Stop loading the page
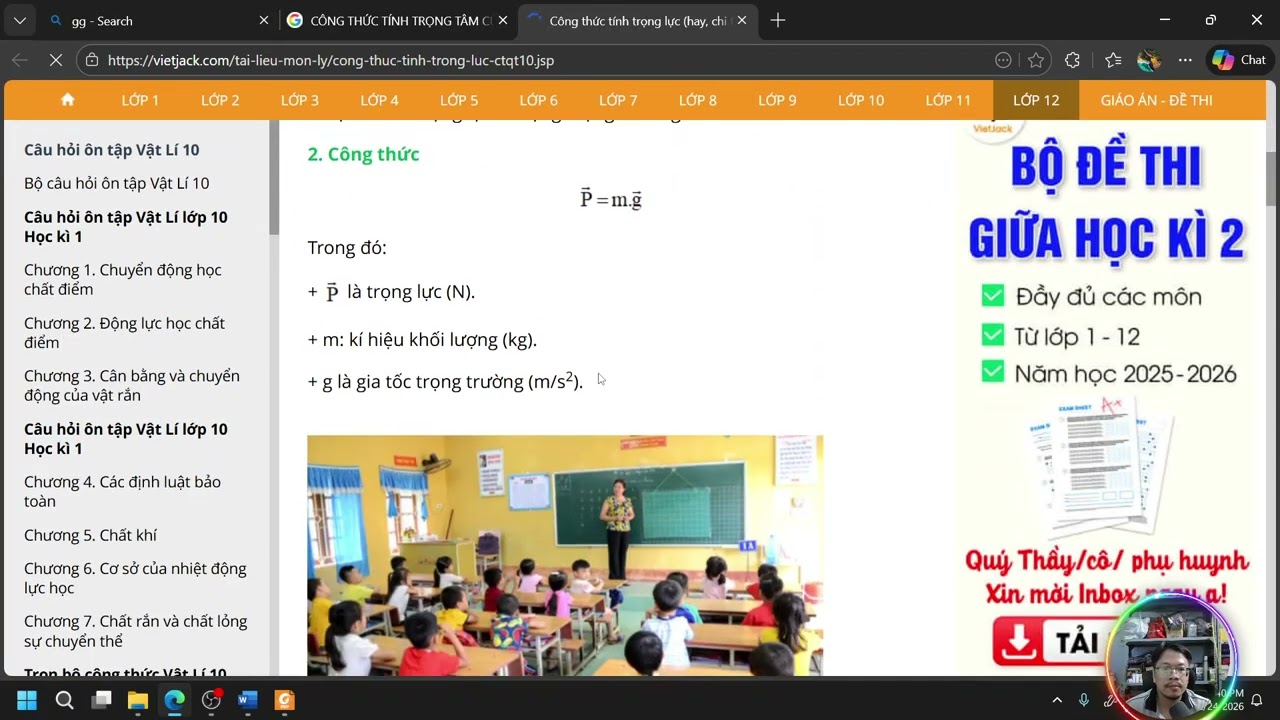This screenshot has width=1280, height=720. [56, 60]
